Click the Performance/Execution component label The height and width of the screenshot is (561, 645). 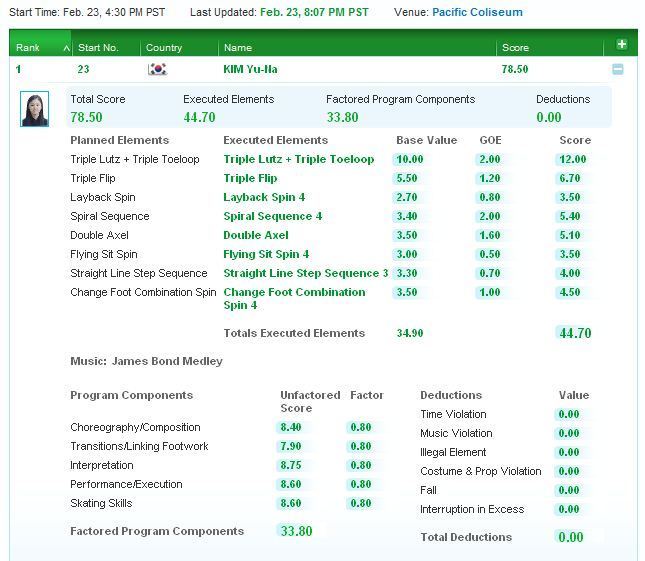(x=126, y=484)
